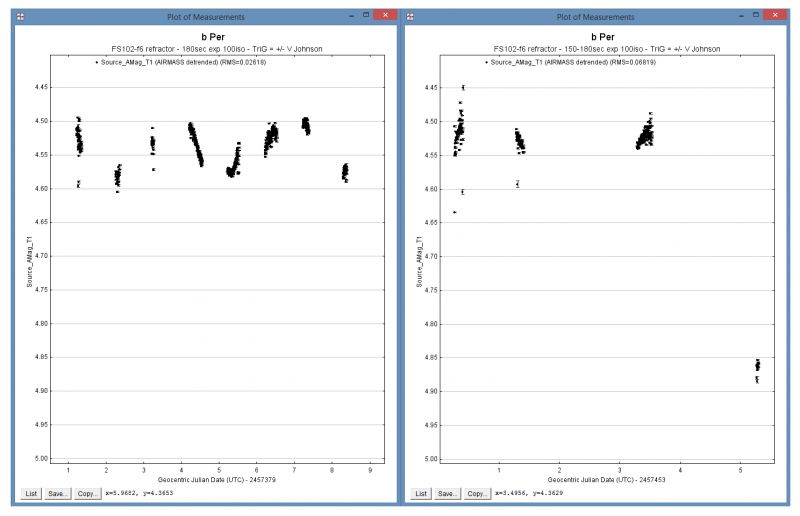Click Copy... in the window with RMS=0.02618 plot
Screen dimensions: 800x516
click(87, 494)
